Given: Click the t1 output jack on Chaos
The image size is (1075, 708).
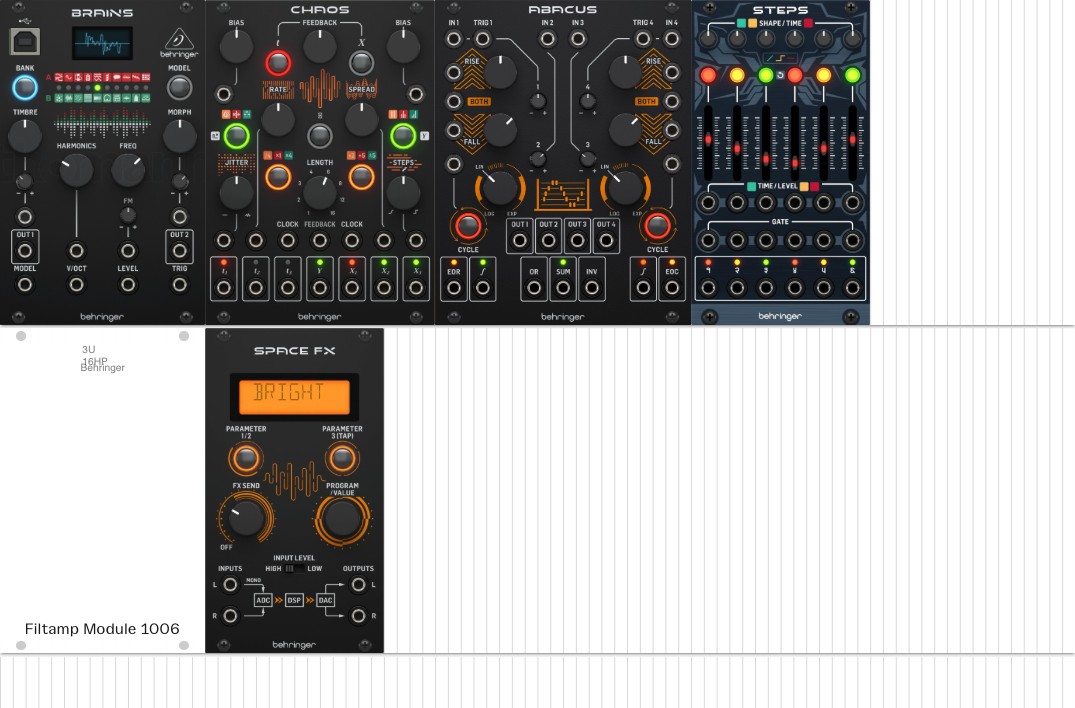Looking at the screenshot, I should pos(224,289).
